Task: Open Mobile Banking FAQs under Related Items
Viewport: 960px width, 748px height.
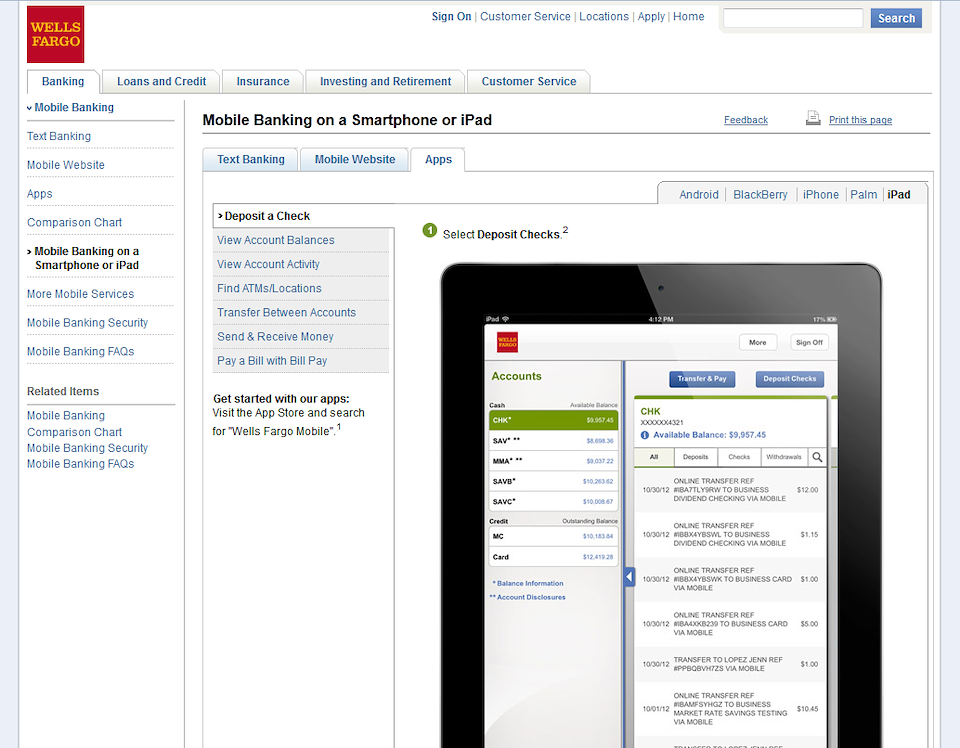Action: [x=80, y=464]
